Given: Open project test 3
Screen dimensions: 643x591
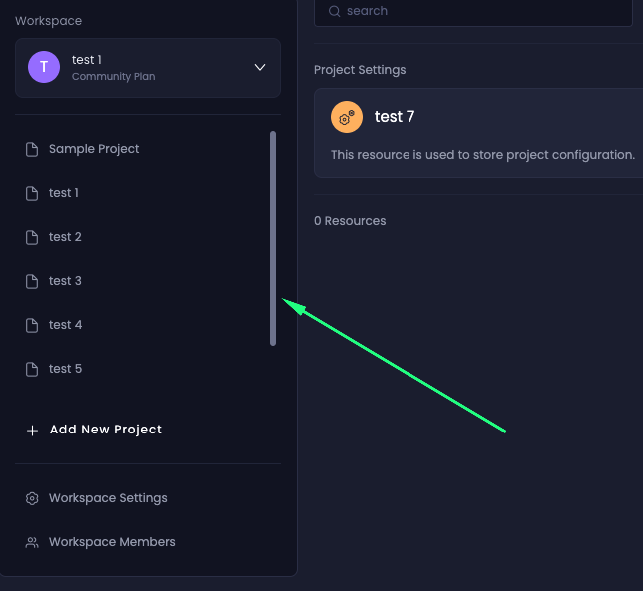Looking at the screenshot, I should (x=65, y=281).
